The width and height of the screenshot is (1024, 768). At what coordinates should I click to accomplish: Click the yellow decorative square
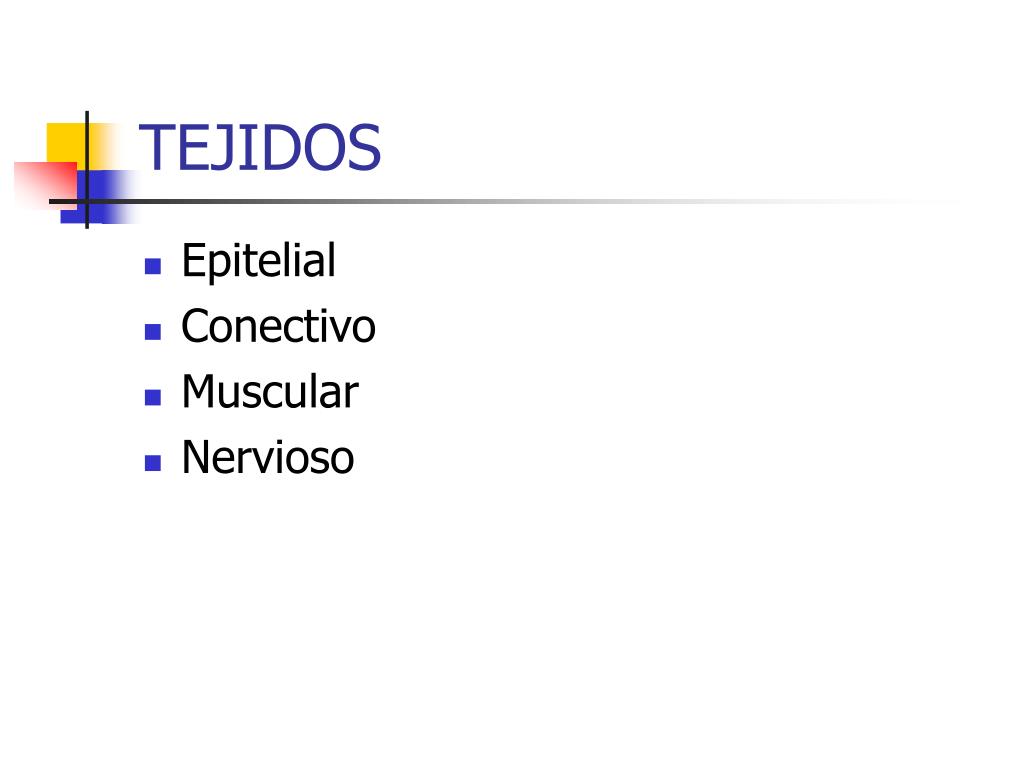click(x=69, y=144)
